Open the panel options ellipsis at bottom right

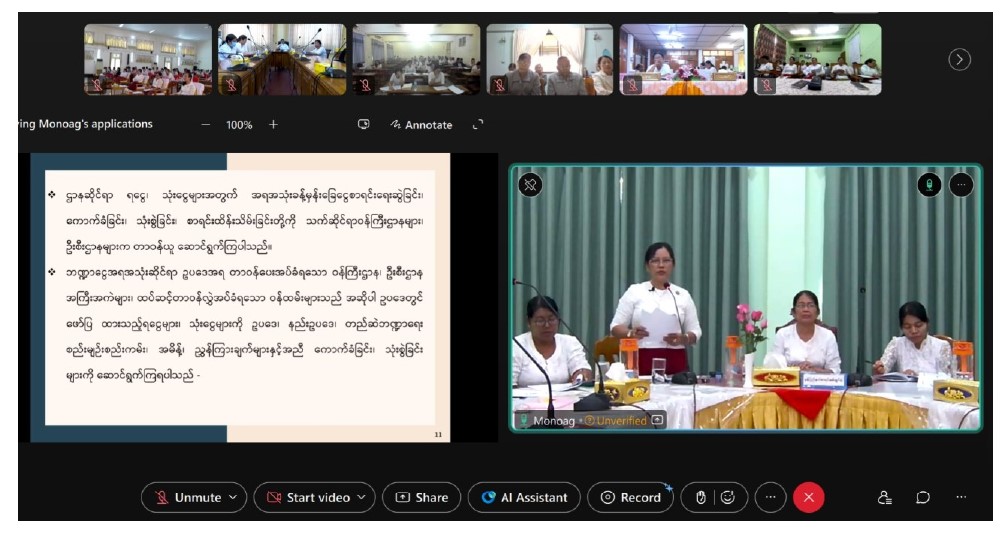click(x=961, y=497)
